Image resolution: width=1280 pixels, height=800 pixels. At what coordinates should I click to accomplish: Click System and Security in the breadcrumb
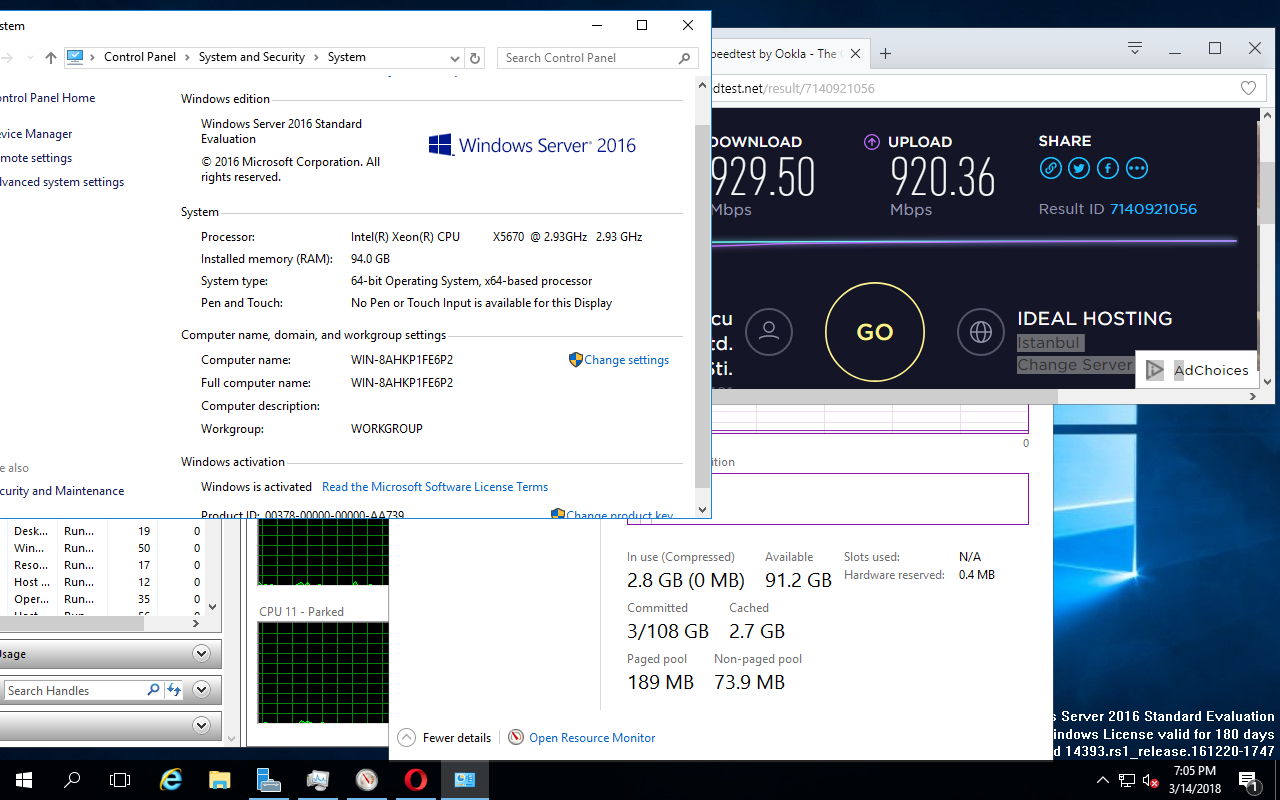coord(252,57)
